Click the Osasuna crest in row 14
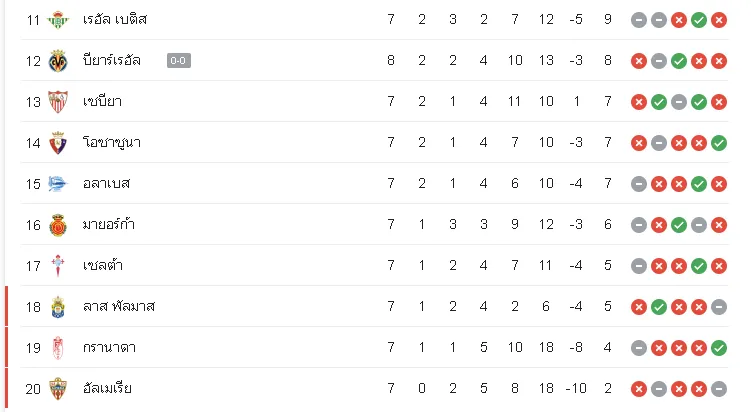Image resolution: width=751 pixels, height=412 pixels. click(58, 143)
